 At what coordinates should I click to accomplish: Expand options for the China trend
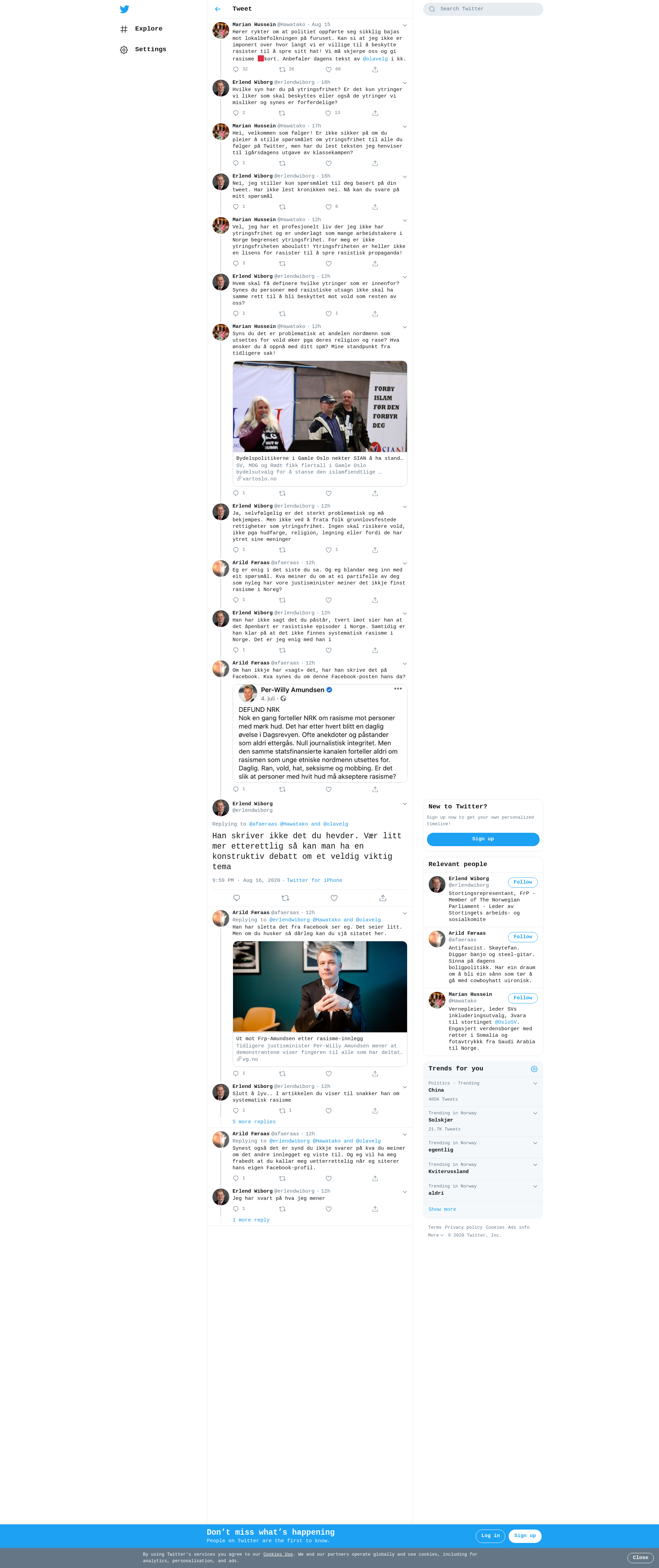click(x=535, y=1083)
